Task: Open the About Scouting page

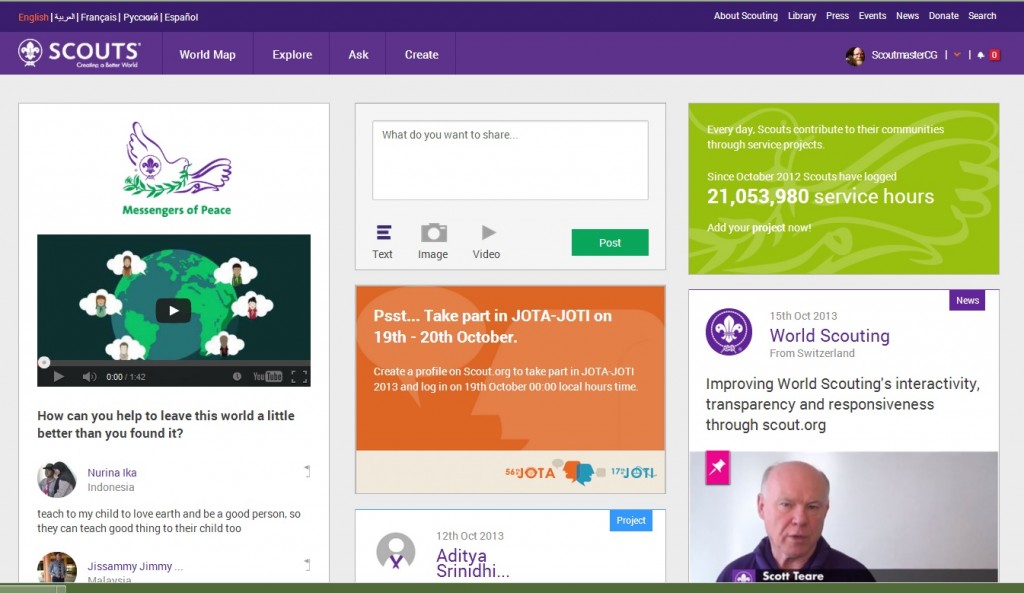Action: pos(746,16)
